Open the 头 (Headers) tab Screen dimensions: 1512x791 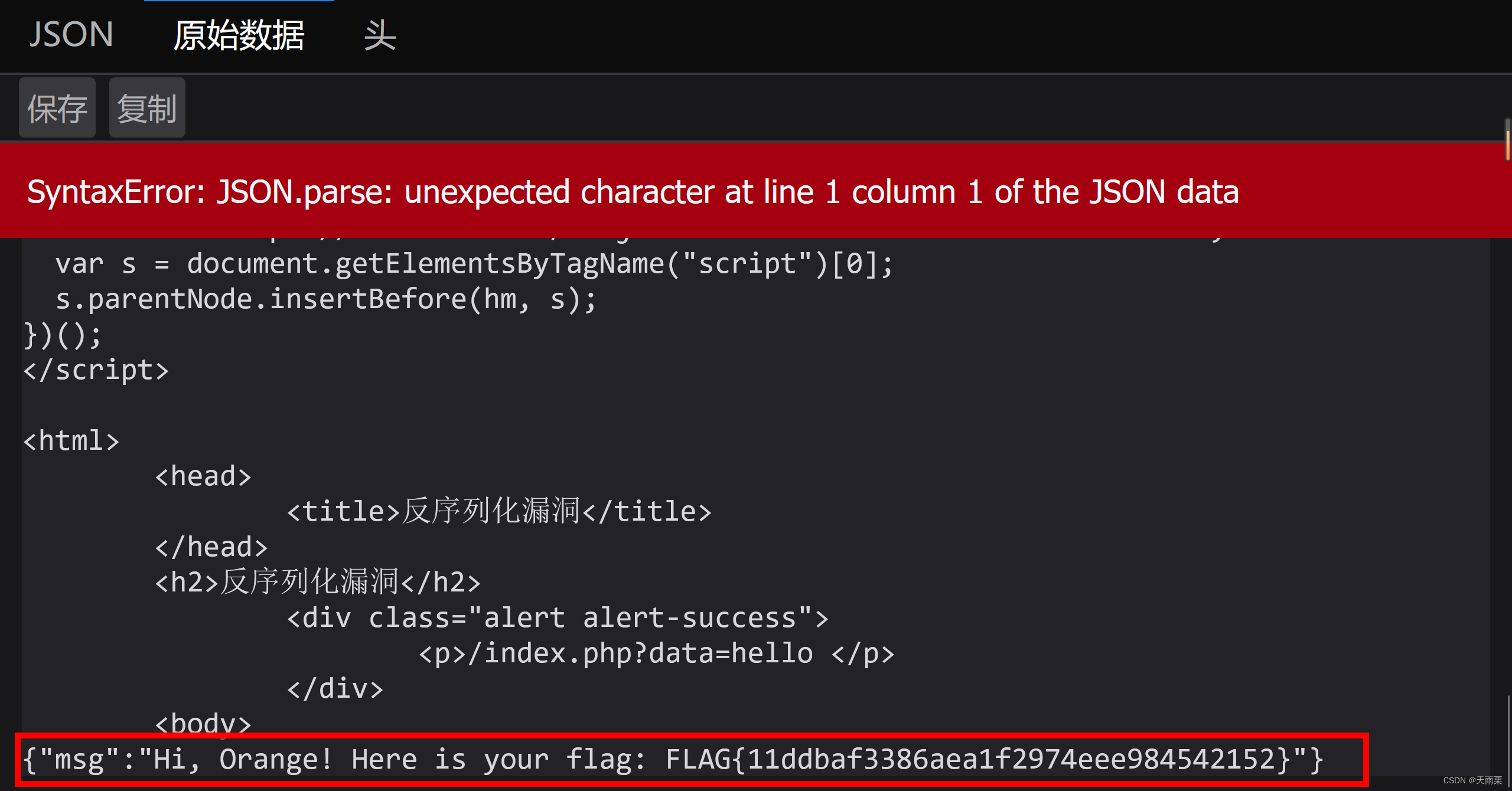click(x=380, y=35)
